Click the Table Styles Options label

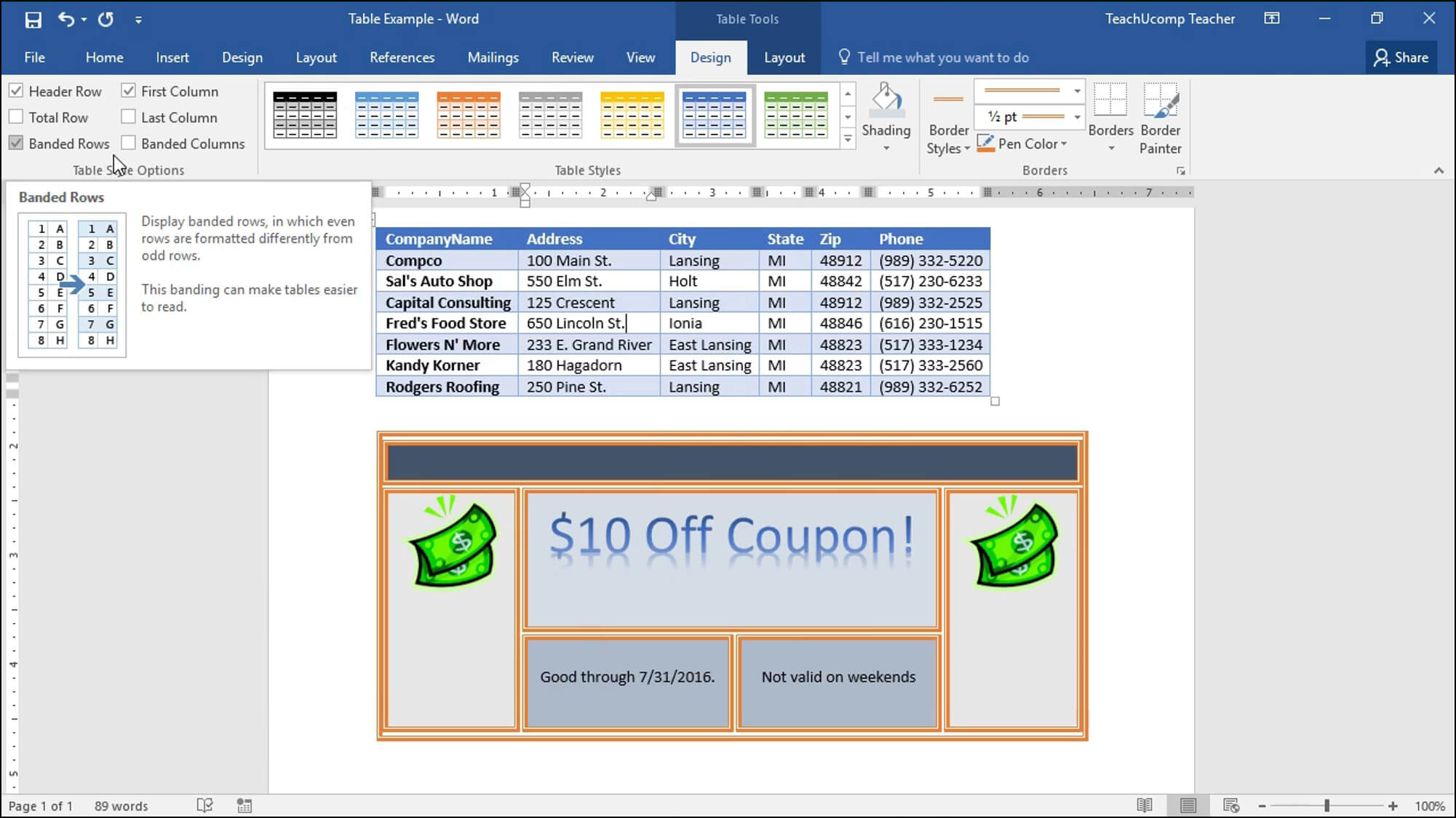click(x=127, y=169)
